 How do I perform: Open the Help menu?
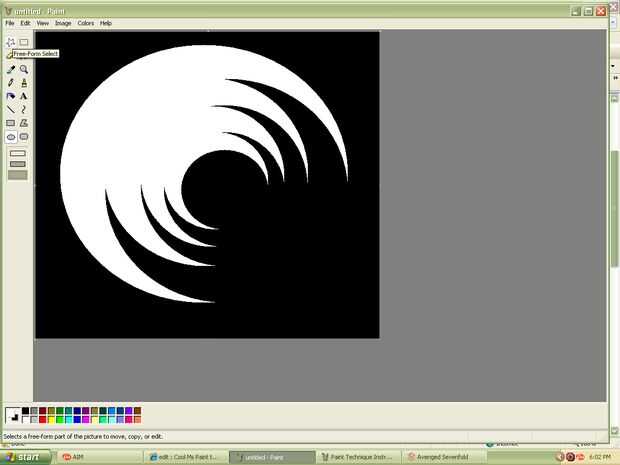pos(106,23)
